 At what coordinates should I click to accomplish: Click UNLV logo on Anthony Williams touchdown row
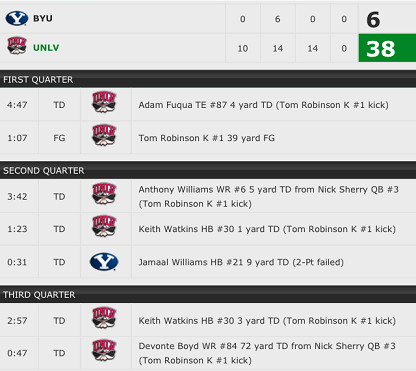click(x=104, y=193)
